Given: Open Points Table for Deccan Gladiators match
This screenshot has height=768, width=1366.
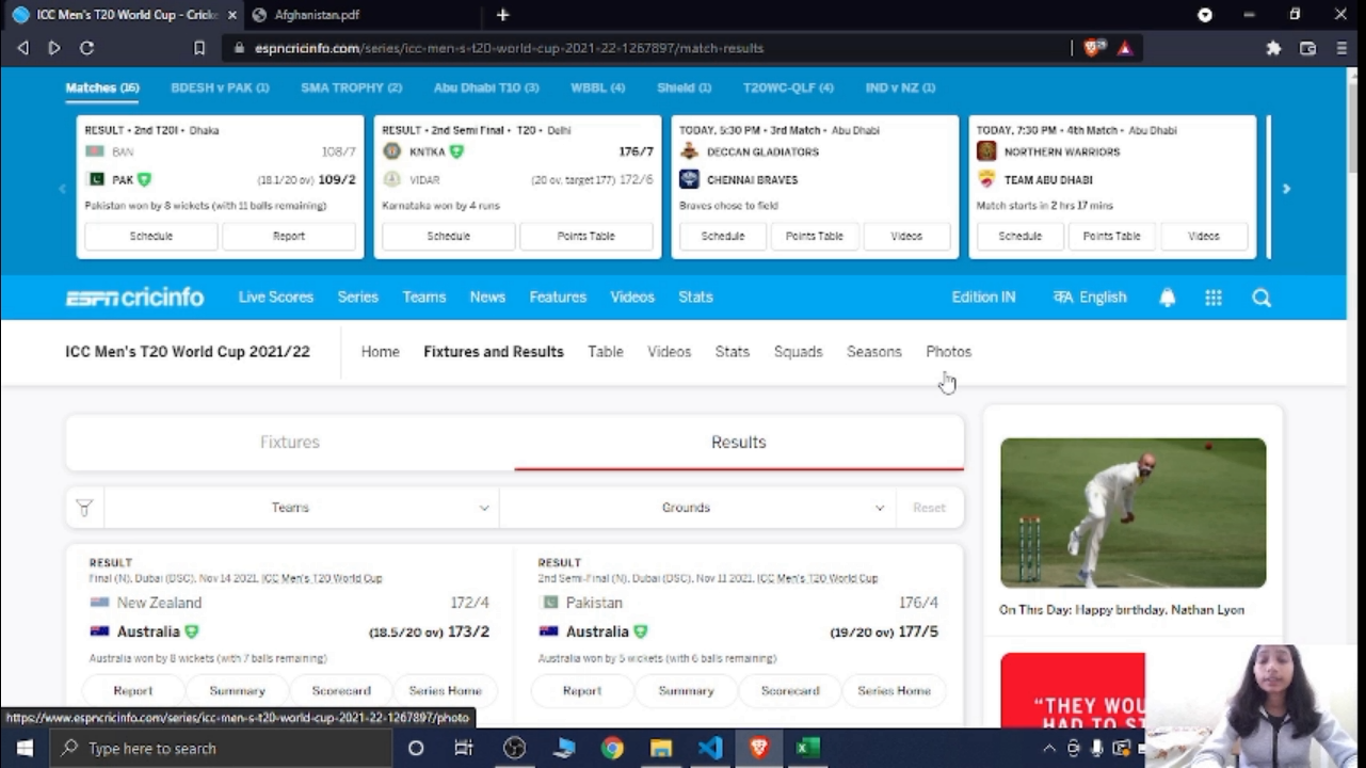Looking at the screenshot, I should click(x=814, y=236).
